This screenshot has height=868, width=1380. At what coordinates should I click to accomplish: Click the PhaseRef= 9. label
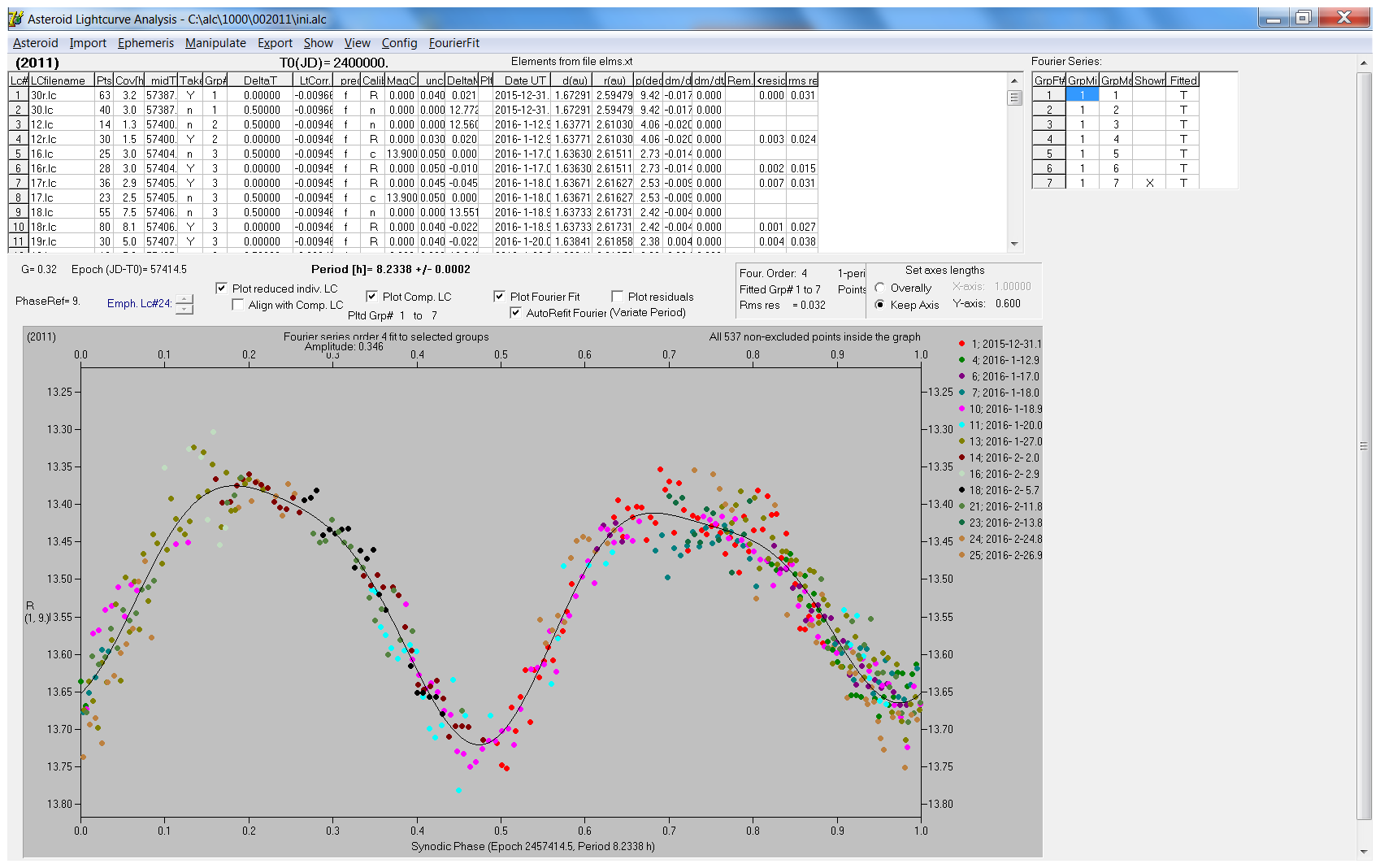(48, 301)
